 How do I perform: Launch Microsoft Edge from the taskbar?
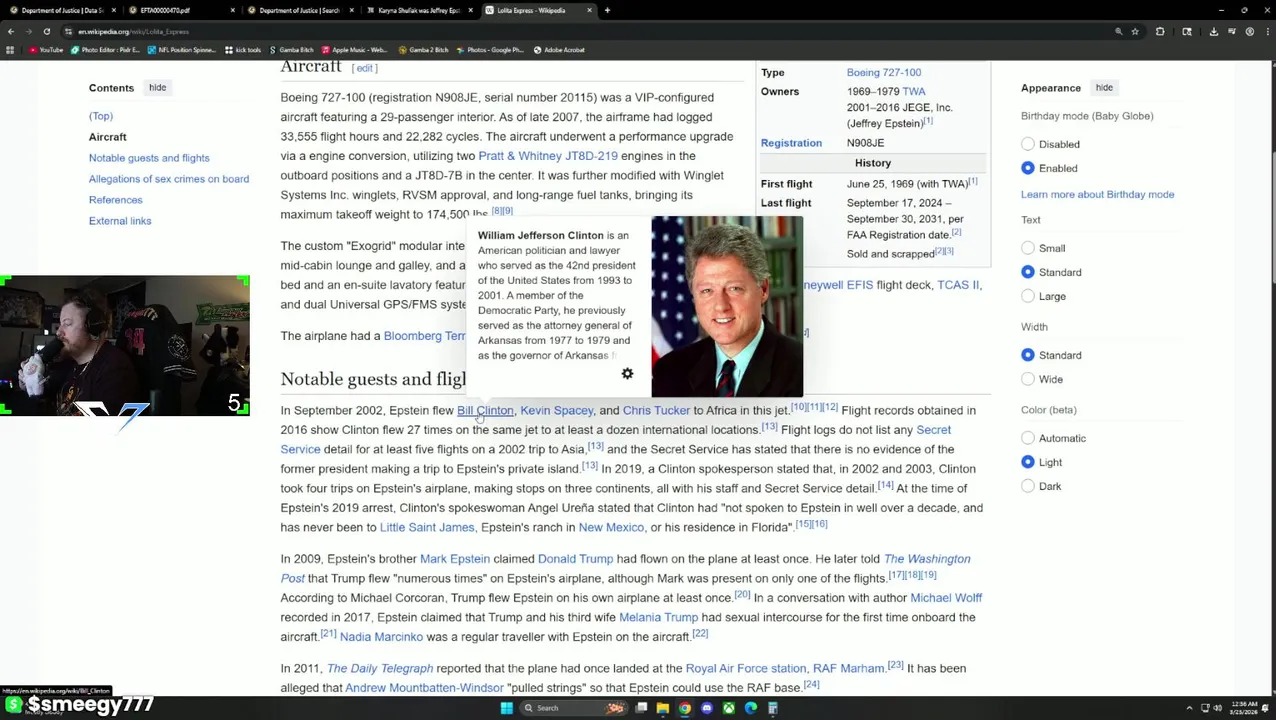coord(751,708)
